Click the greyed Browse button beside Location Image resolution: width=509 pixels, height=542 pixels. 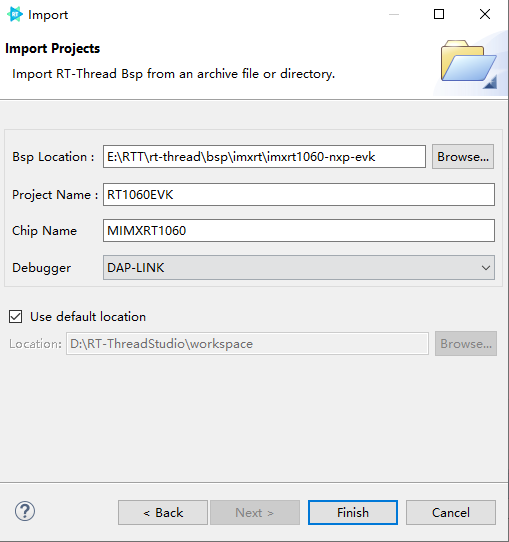coord(466,344)
